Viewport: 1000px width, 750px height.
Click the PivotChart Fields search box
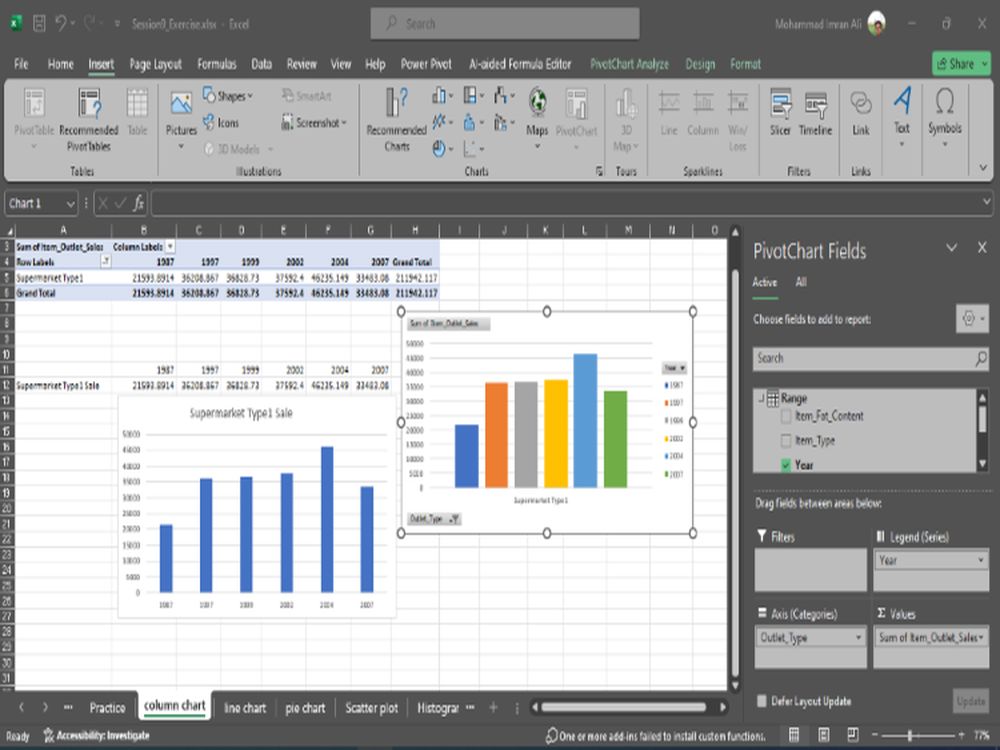point(871,358)
